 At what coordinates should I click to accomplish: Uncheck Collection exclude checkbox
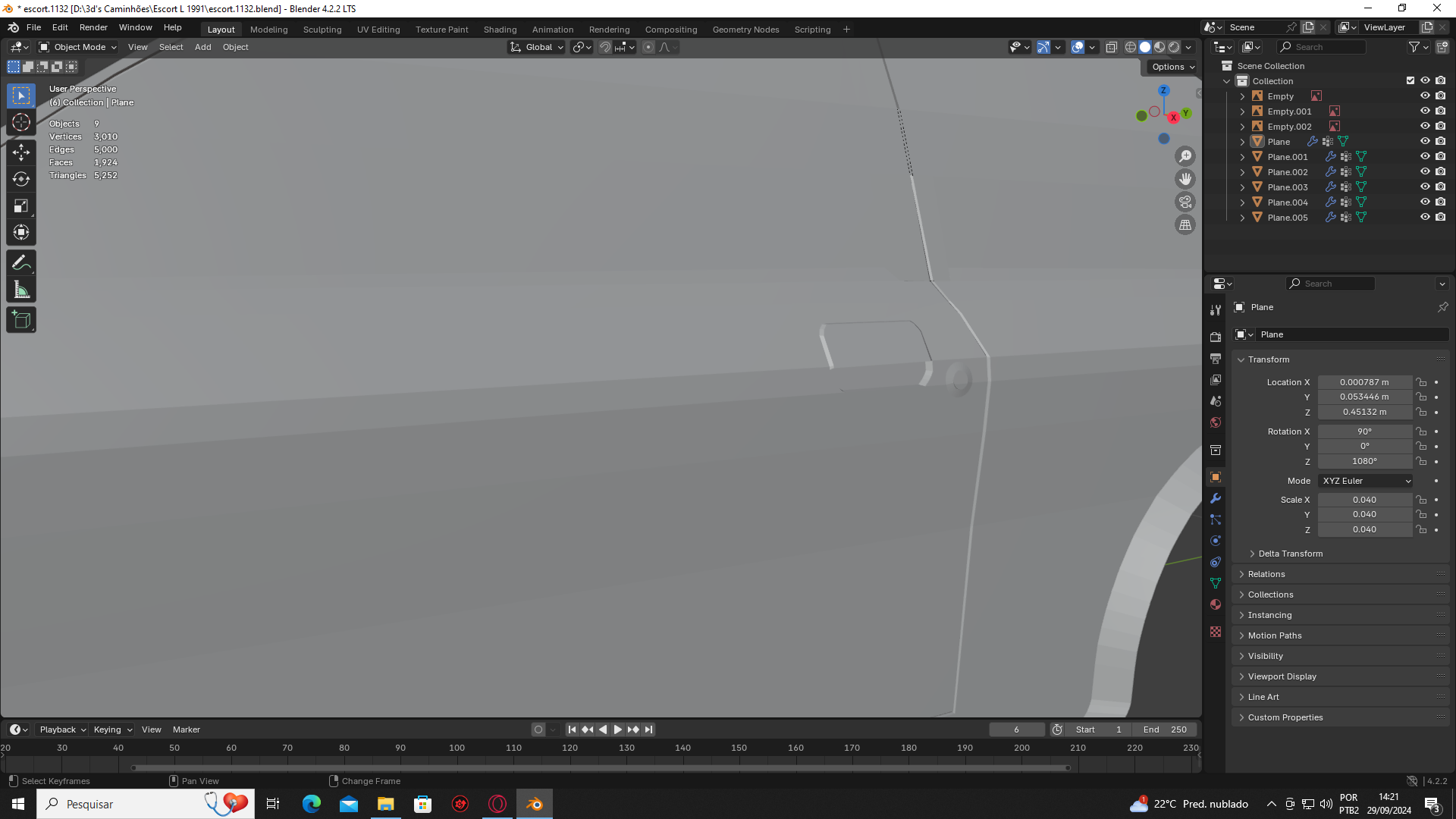coord(1410,80)
